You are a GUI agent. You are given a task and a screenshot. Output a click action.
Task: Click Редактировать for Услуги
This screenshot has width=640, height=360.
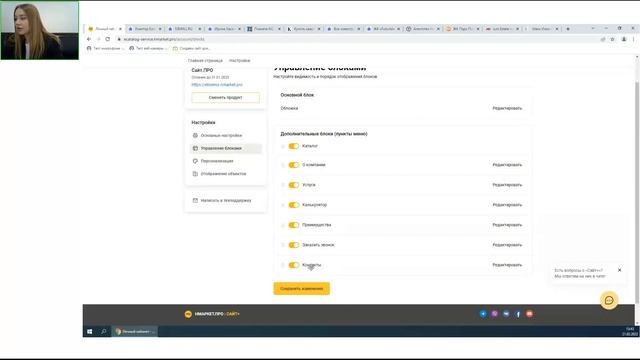[x=507, y=185]
